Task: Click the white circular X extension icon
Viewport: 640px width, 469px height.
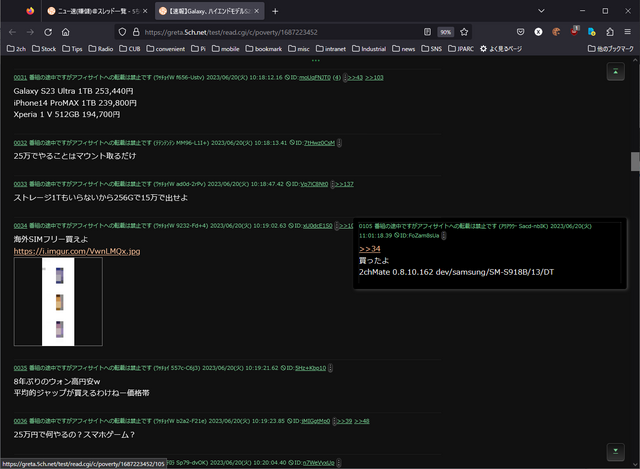Action: (x=538, y=32)
